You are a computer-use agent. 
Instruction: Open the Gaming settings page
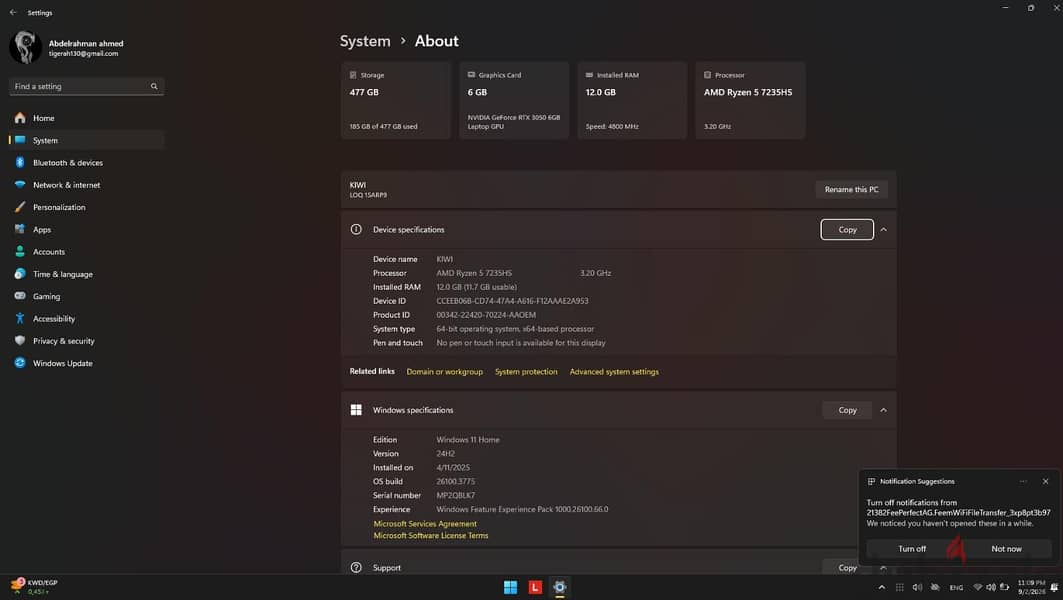pyautogui.click(x=86, y=296)
